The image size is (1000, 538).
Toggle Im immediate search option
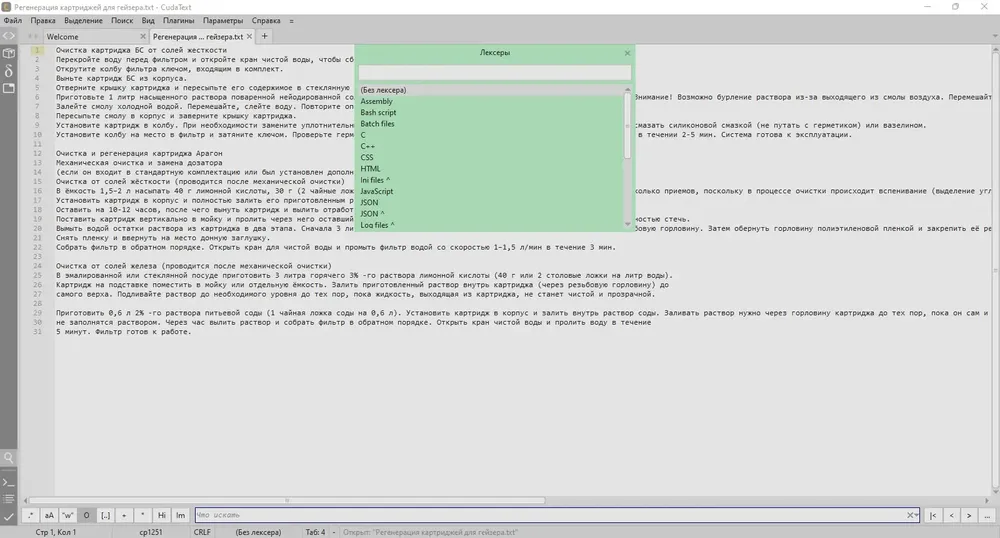point(180,515)
